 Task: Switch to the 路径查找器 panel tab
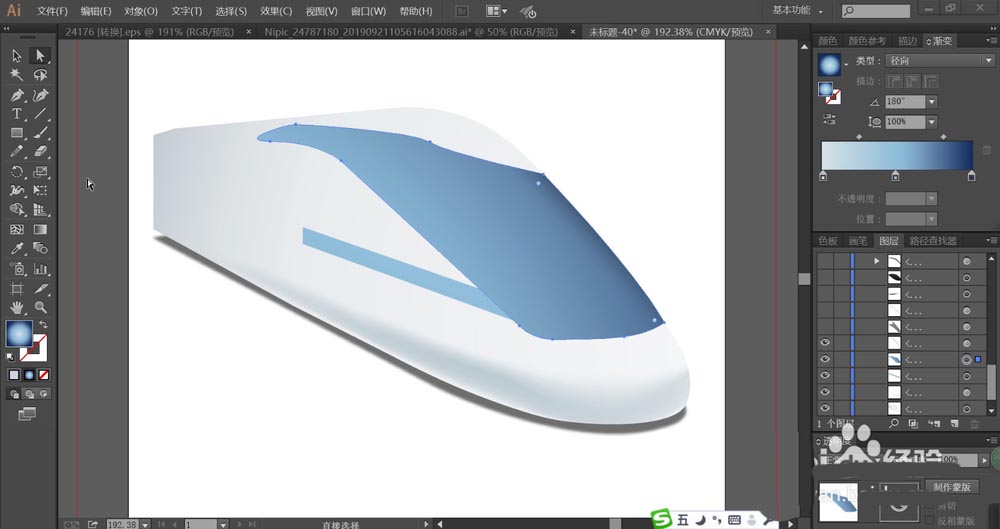tap(933, 241)
